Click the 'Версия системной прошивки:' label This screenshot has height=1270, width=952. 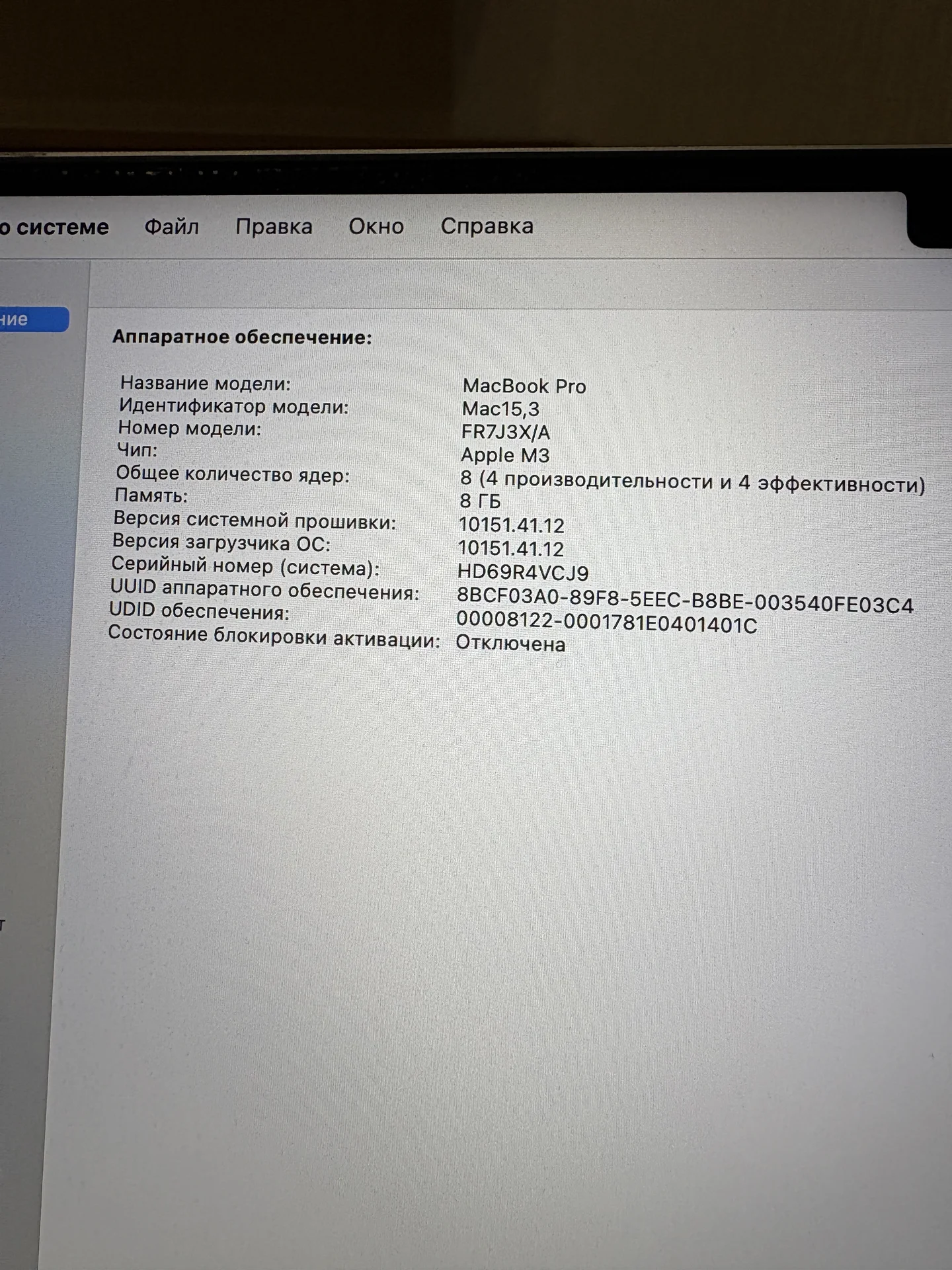click(255, 521)
